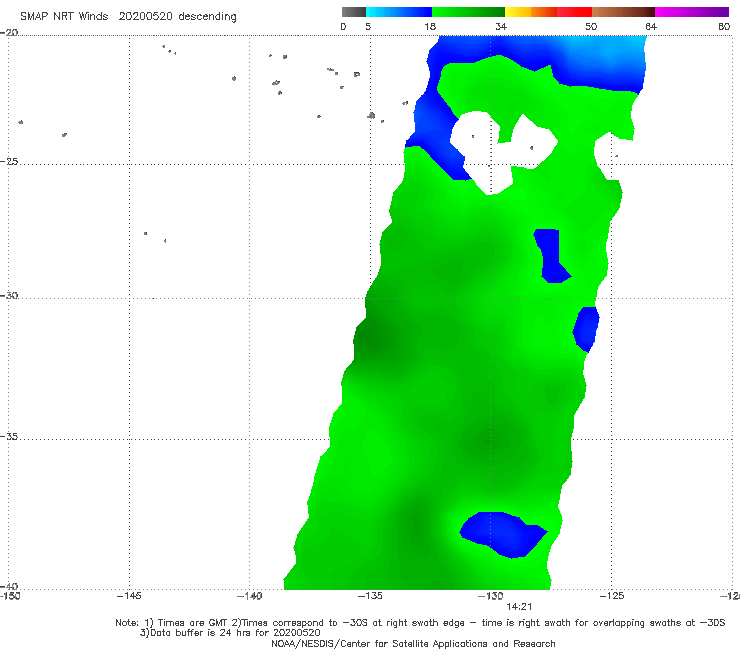The width and height of the screenshot is (740, 650).
Task: Click the '18' label under the color bar
Action: click(430, 27)
